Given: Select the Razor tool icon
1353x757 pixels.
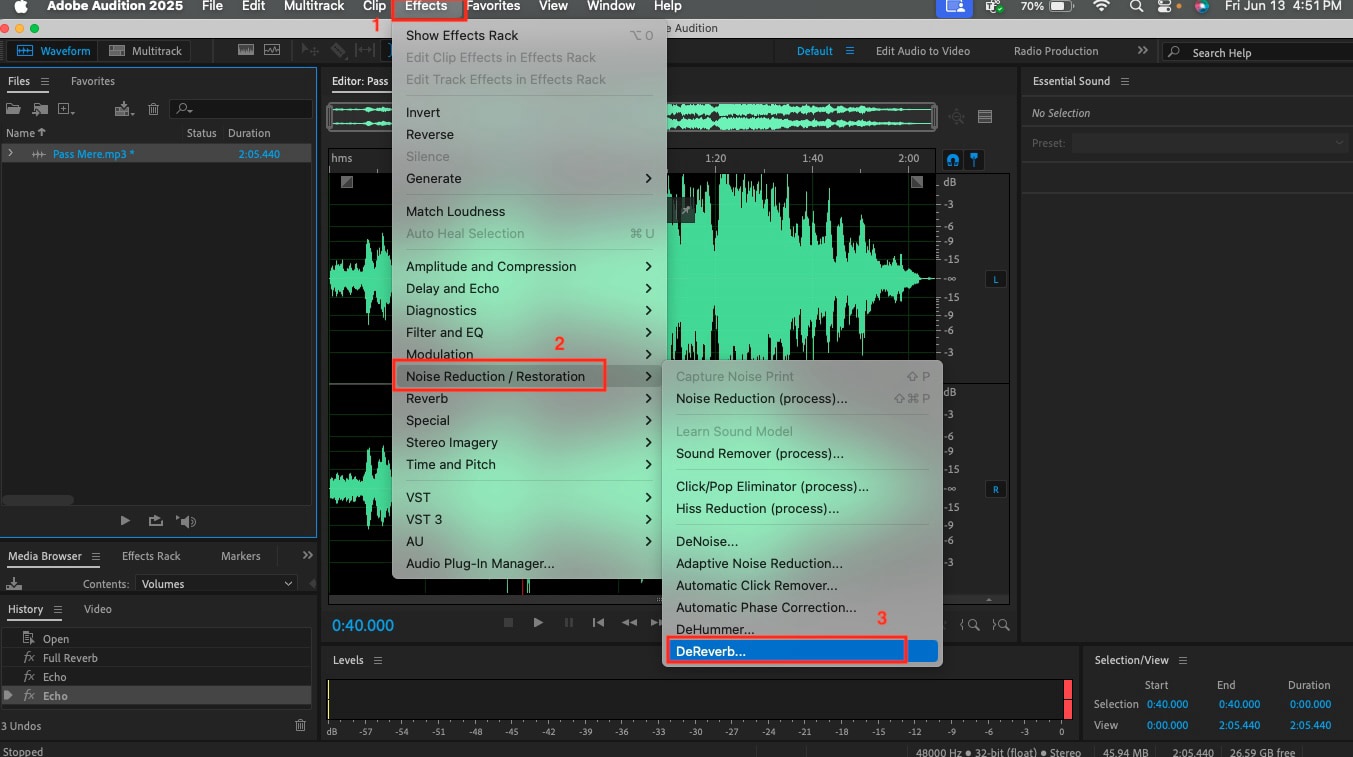Looking at the screenshot, I should pyautogui.click(x=338, y=50).
